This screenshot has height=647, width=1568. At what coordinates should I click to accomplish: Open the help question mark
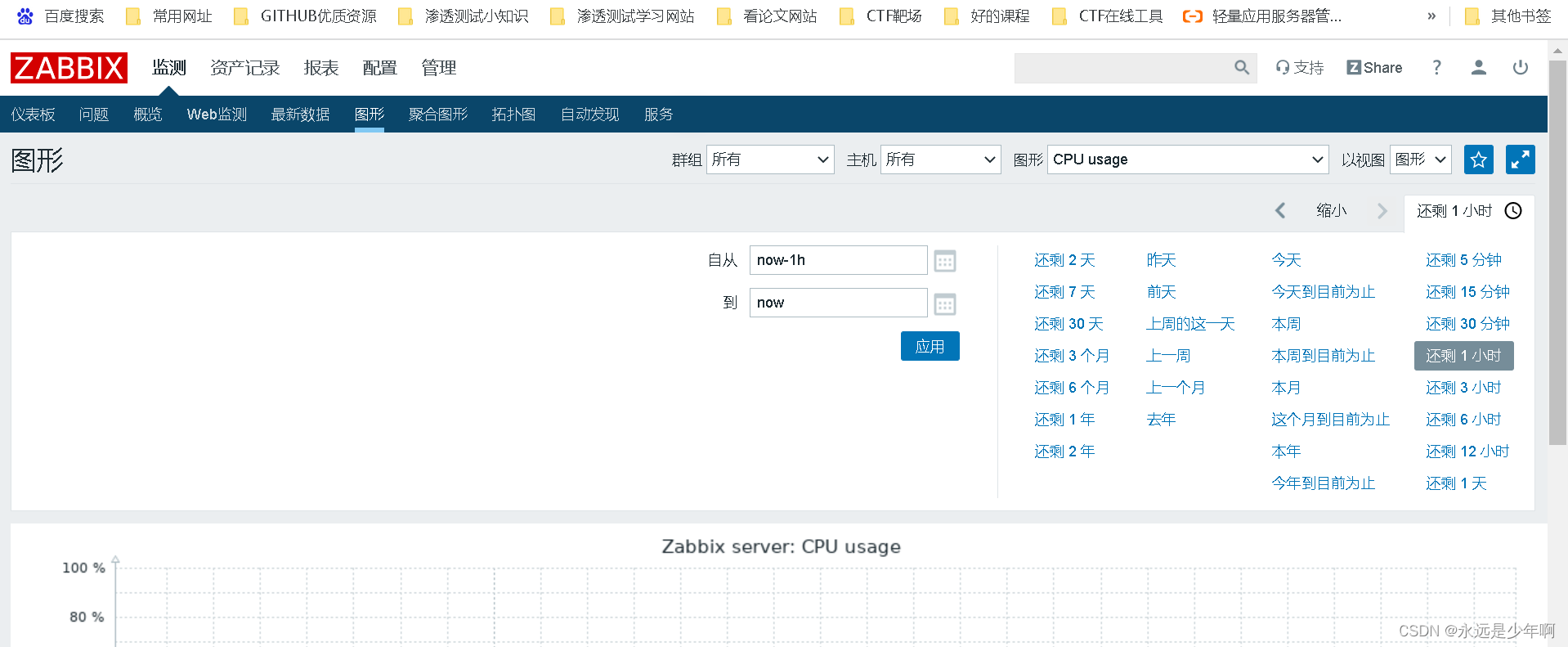click(1436, 68)
